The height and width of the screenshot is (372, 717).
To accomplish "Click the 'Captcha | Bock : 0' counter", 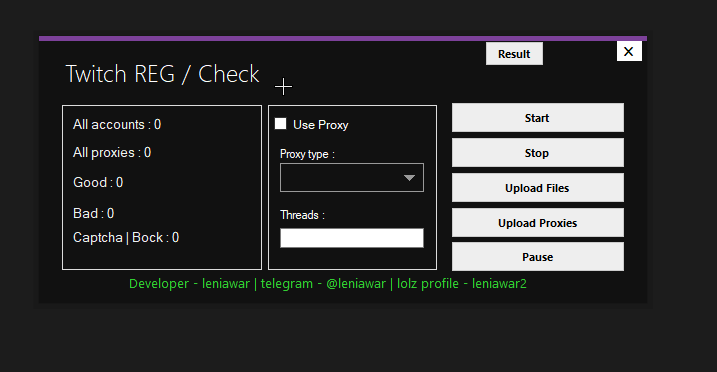I will [x=126, y=238].
